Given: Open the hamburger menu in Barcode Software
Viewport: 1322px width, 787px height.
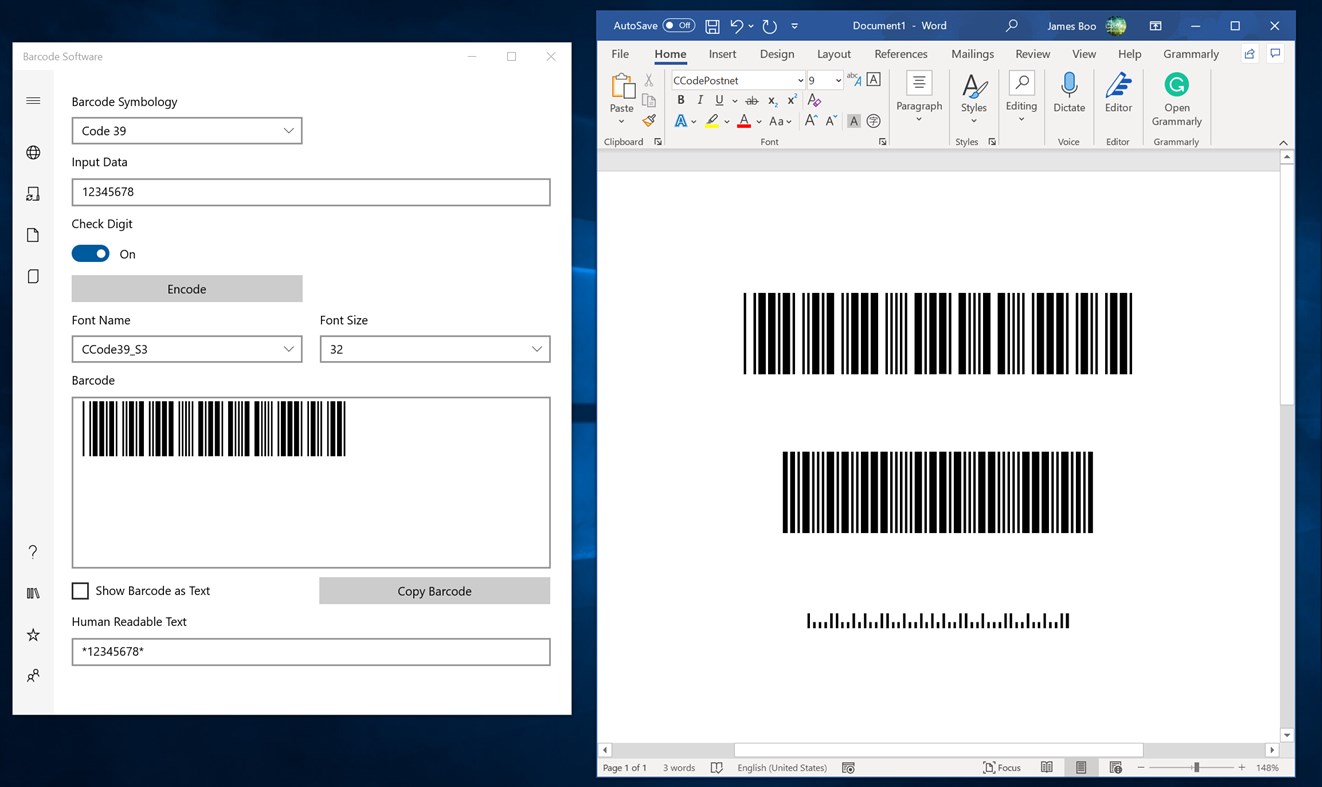Looking at the screenshot, I should click(33, 100).
